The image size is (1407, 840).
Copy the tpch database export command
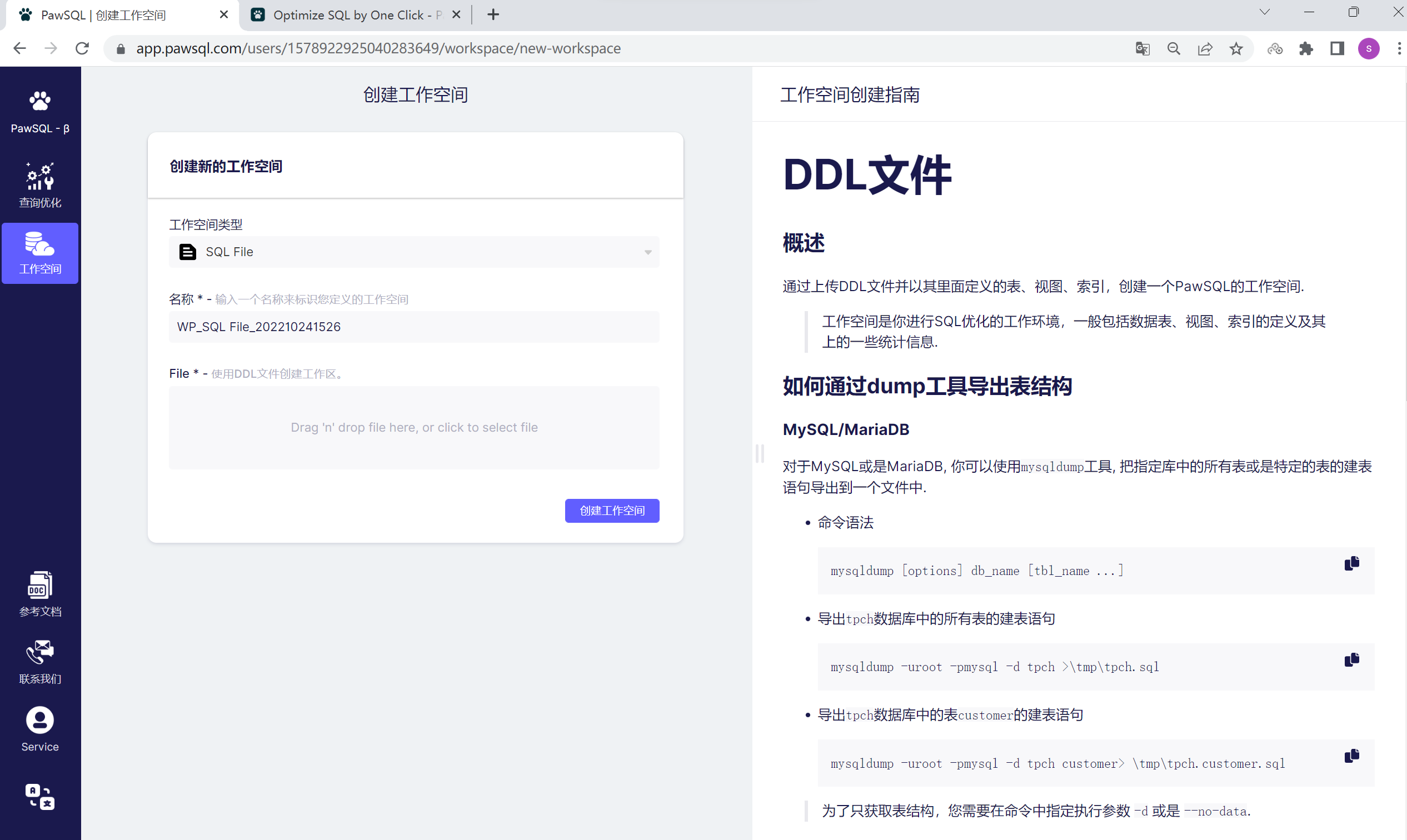tap(1352, 659)
